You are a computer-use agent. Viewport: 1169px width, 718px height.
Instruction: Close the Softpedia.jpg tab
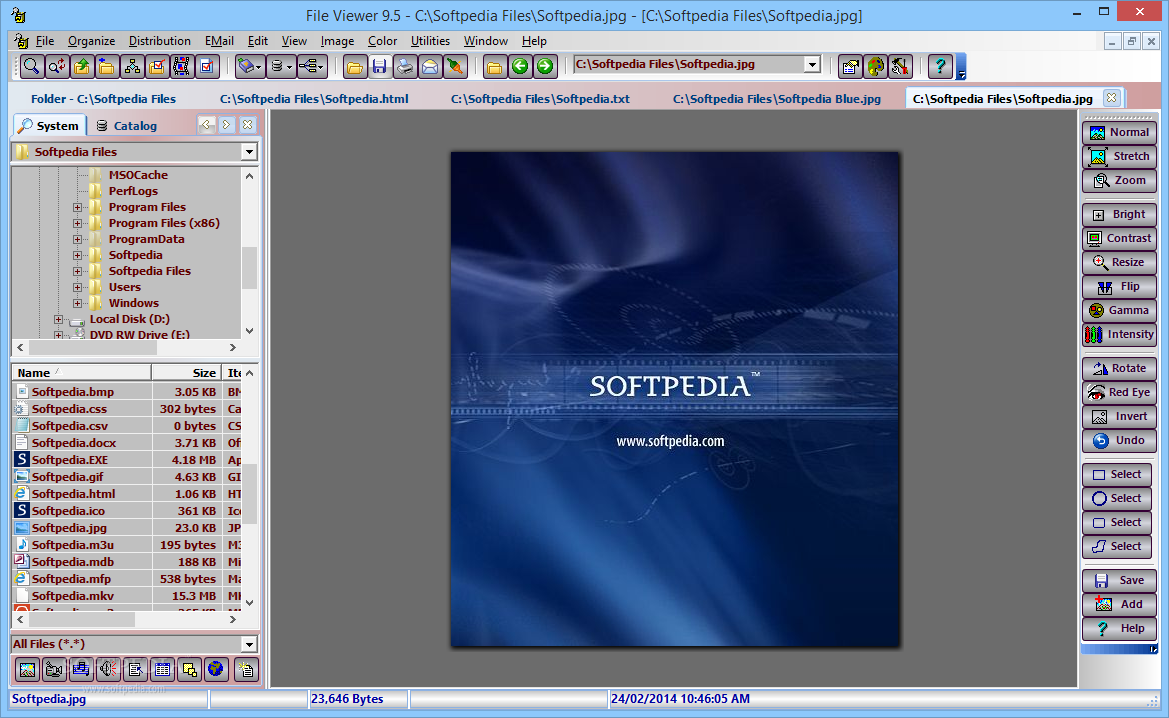tap(1112, 98)
